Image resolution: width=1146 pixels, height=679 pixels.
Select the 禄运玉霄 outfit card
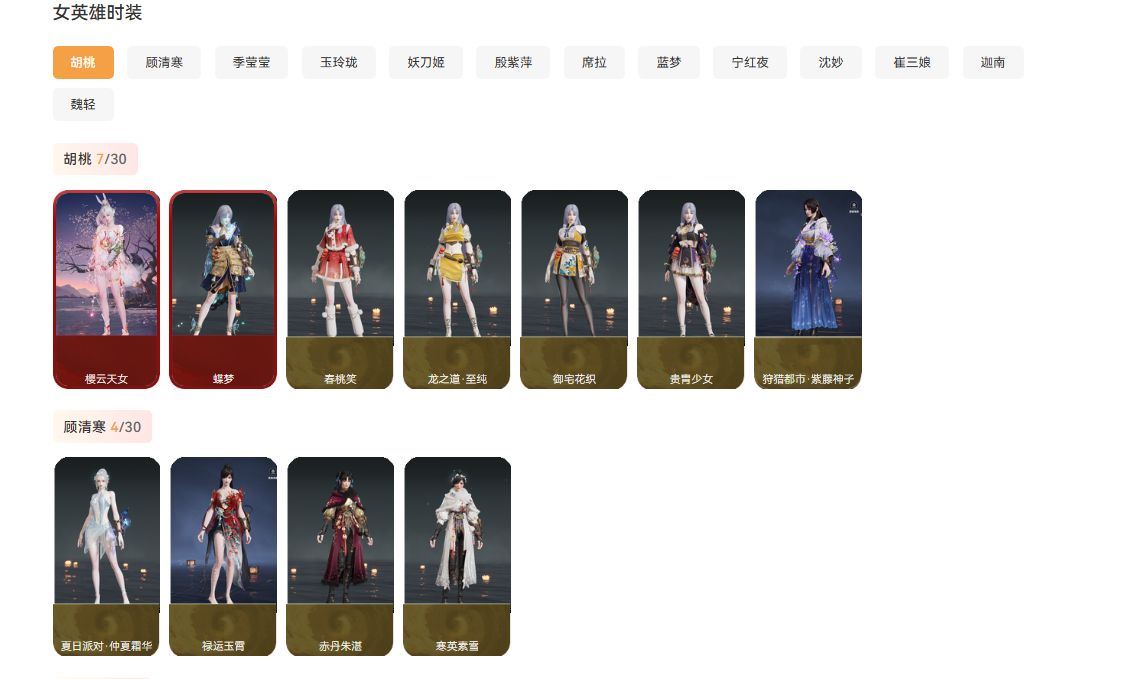click(224, 556)
